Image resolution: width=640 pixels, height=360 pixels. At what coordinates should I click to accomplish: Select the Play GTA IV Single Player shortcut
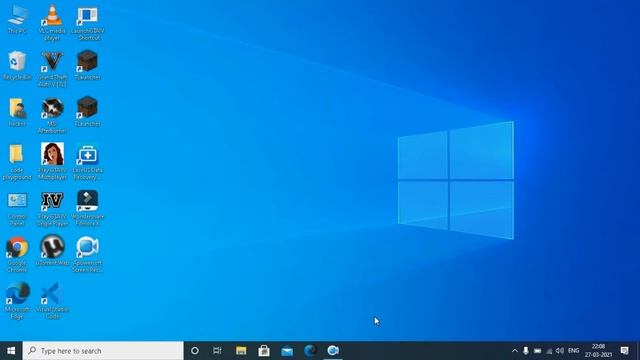coord(52,209)
